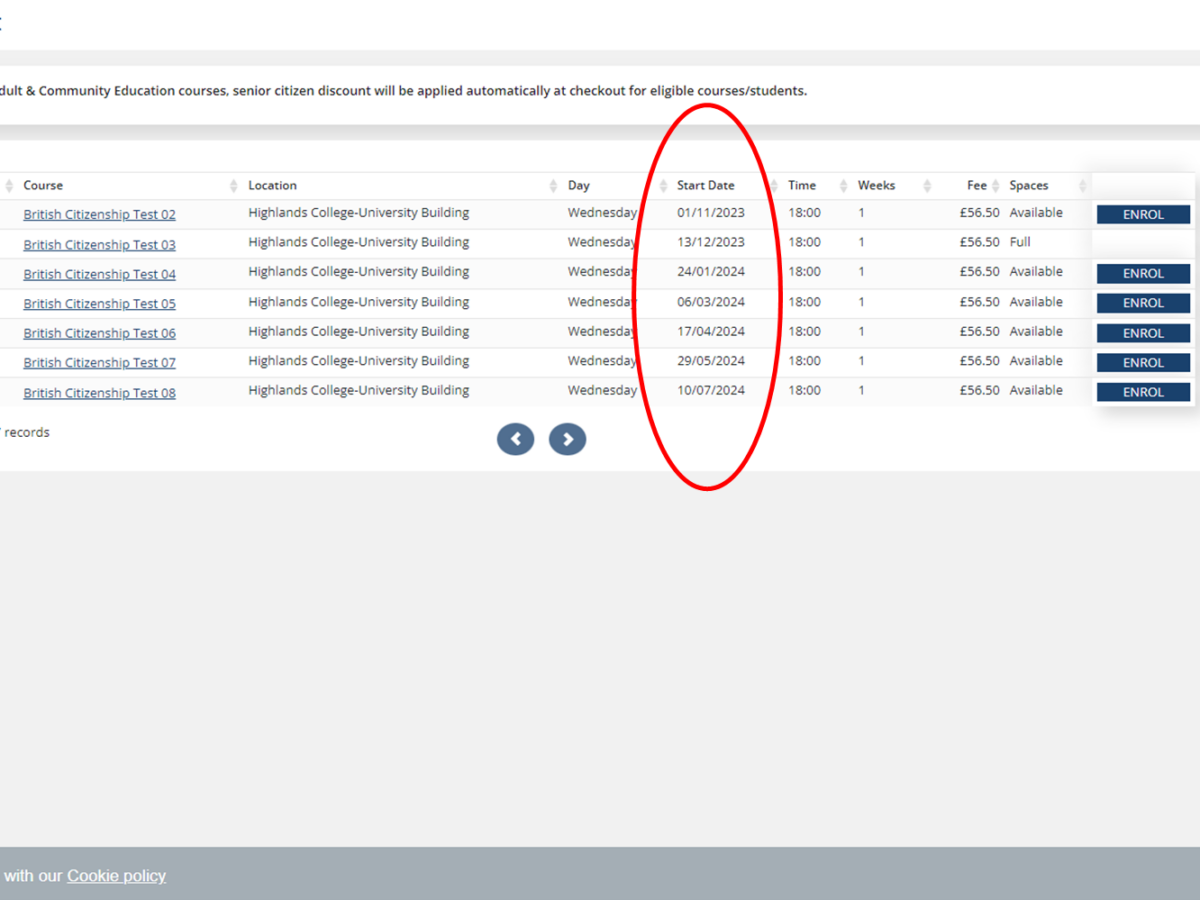Click the £56.50 fee in Test 03 row
This screenshot has width=1200, height=900.
point(979,242)
